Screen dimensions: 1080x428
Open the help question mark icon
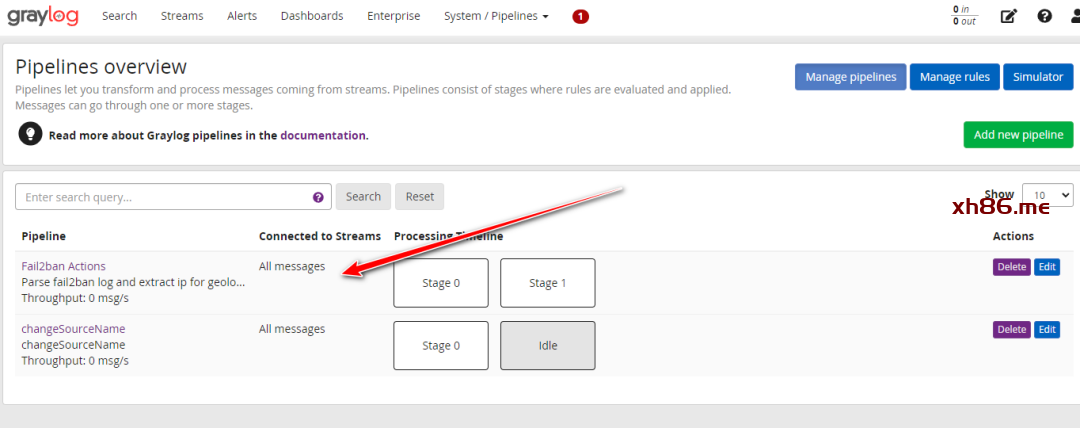coord(1044,16)
